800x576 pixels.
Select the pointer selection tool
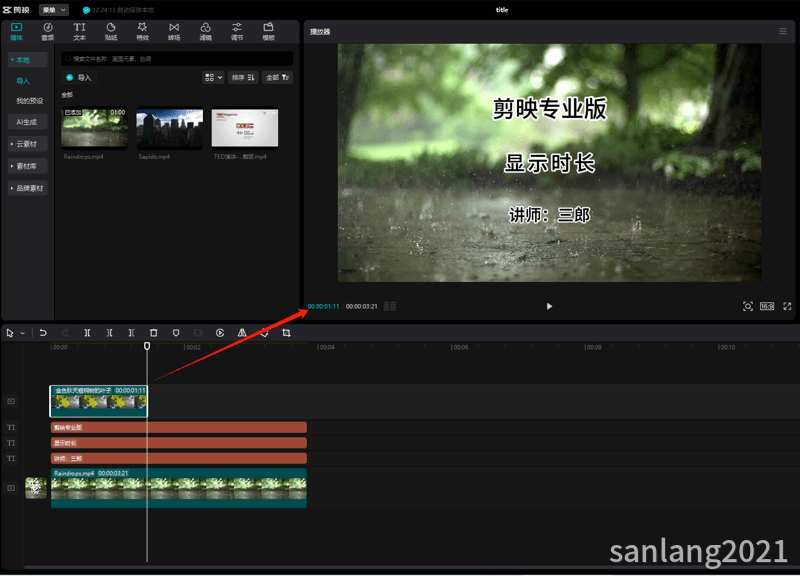(x=10, y=333)
